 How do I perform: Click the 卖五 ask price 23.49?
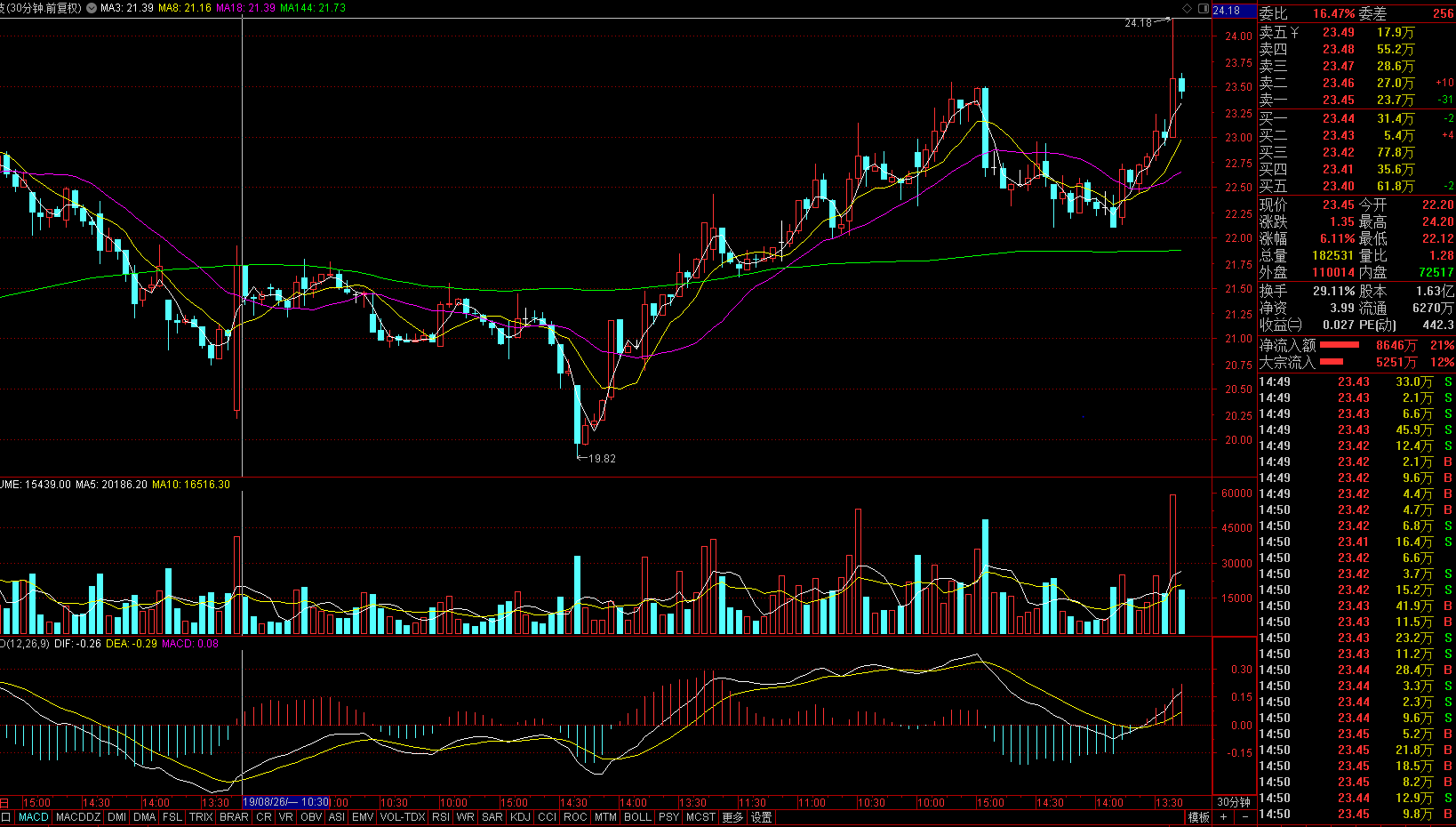1339,32
